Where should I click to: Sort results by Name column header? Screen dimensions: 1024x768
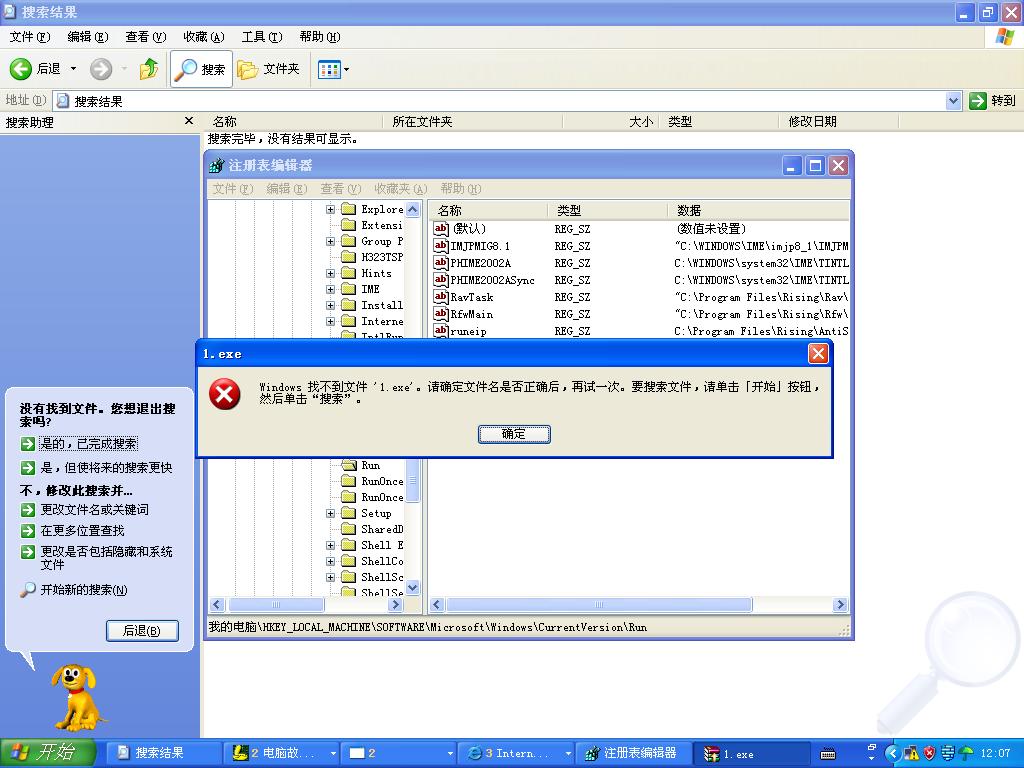point(294,121)
